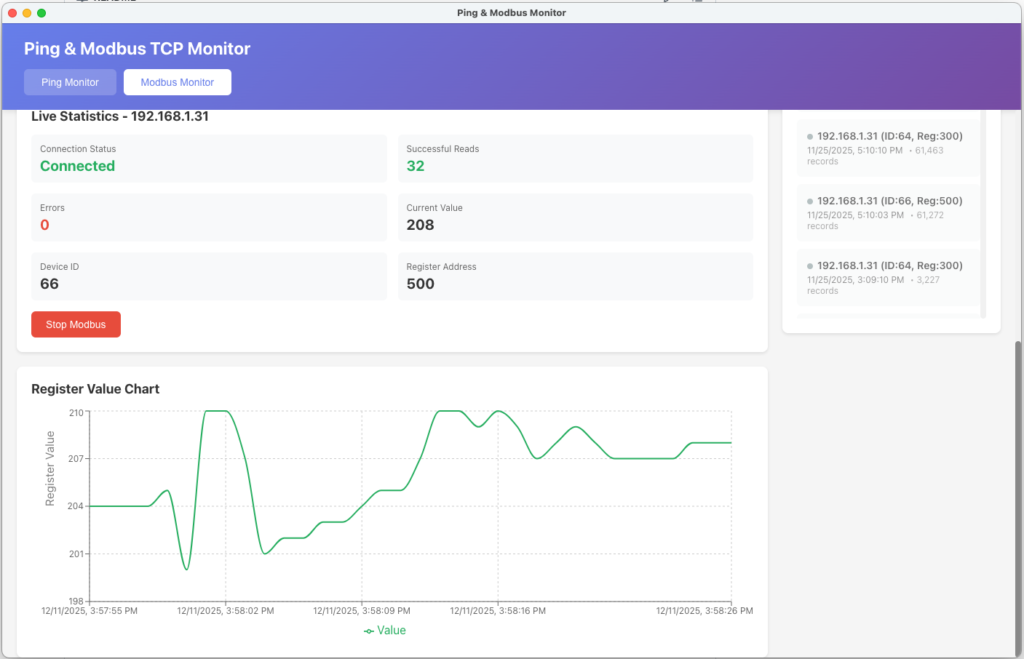This screenshot has width=1024, height=659.
Task: Click the gray dot beside the ID:66 entry
Action: 810,201
